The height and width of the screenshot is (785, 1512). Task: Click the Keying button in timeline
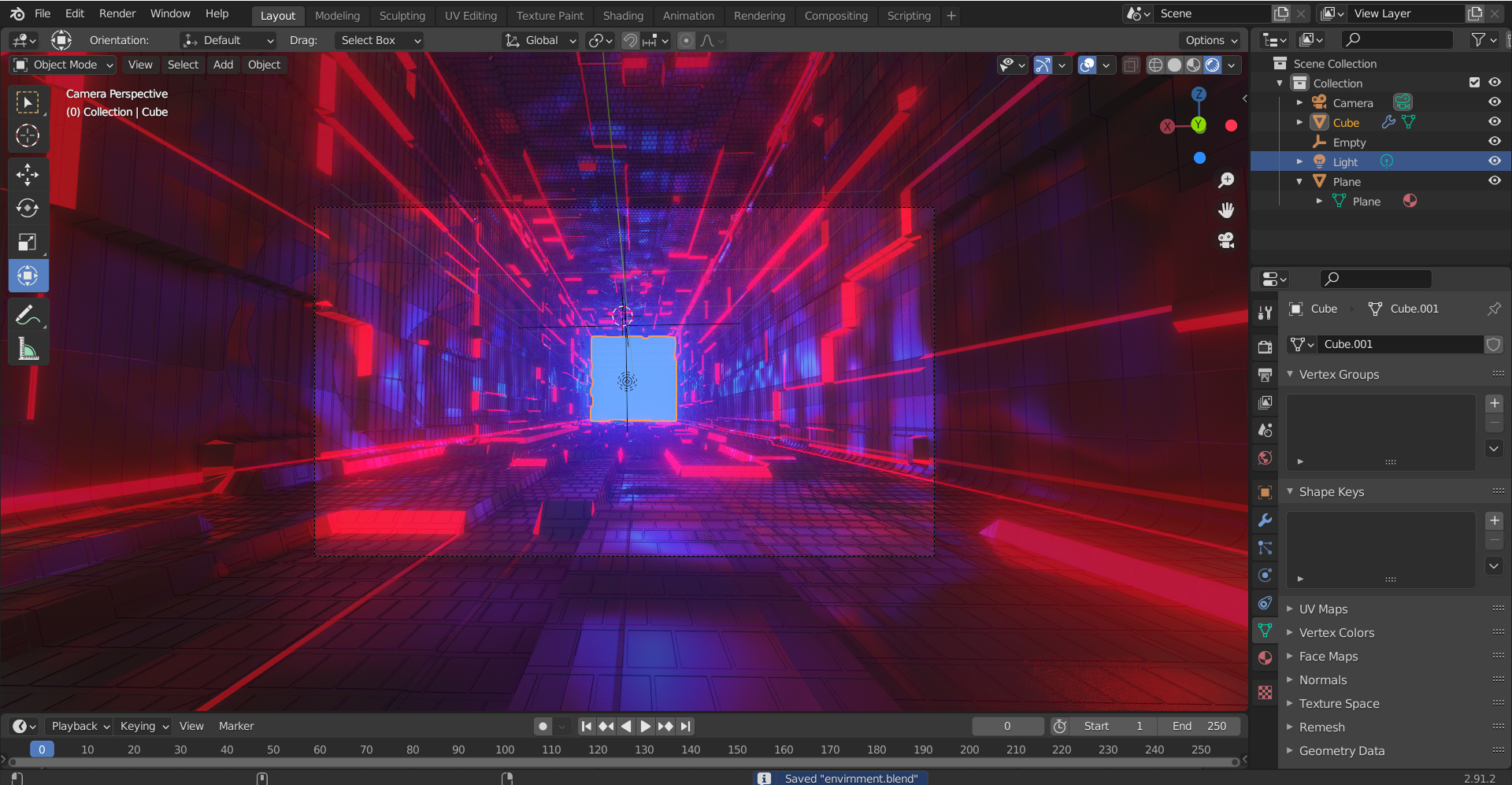144,726
